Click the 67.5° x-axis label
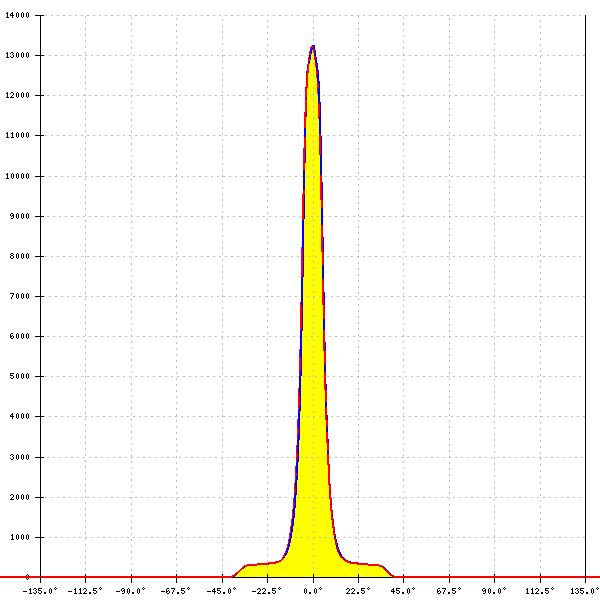This screenshot has height=600, width=600. (x=449, y=591)
